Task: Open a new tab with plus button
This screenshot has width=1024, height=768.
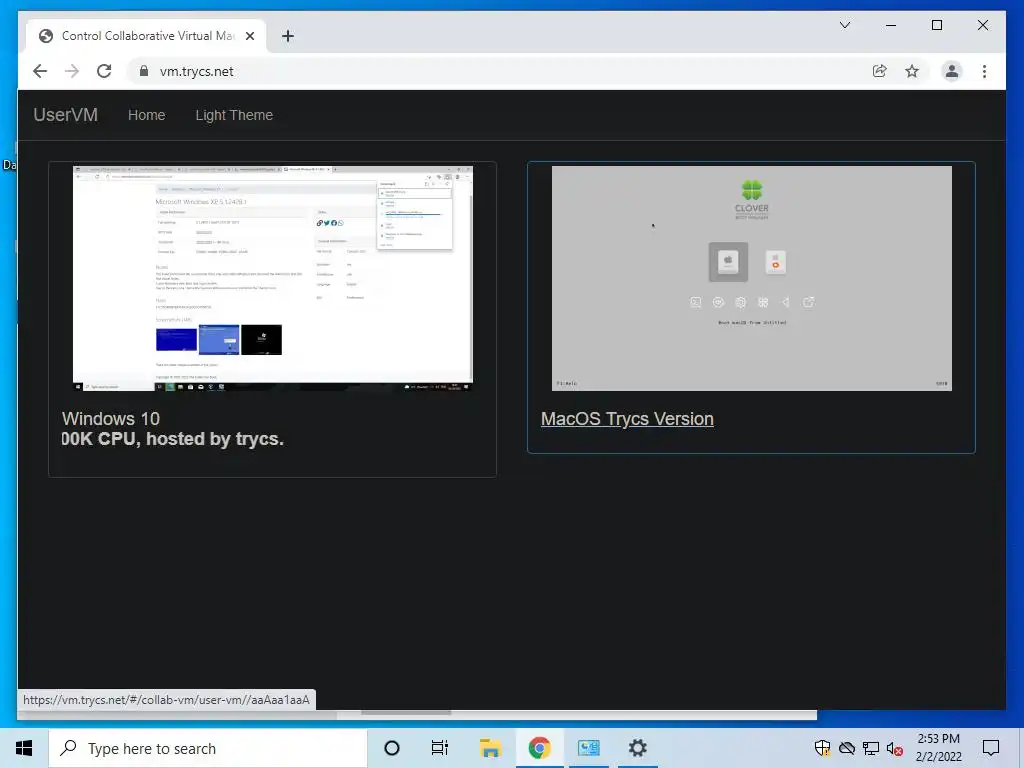Action: click(x=287, y=36)
